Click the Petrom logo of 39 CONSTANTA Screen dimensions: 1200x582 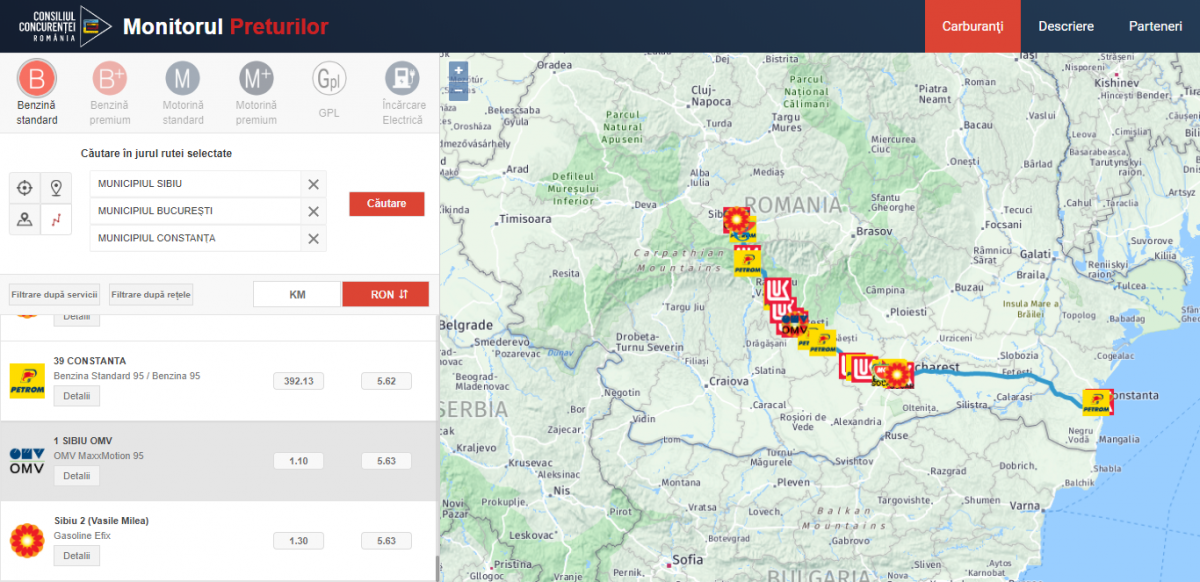[27, 380]
